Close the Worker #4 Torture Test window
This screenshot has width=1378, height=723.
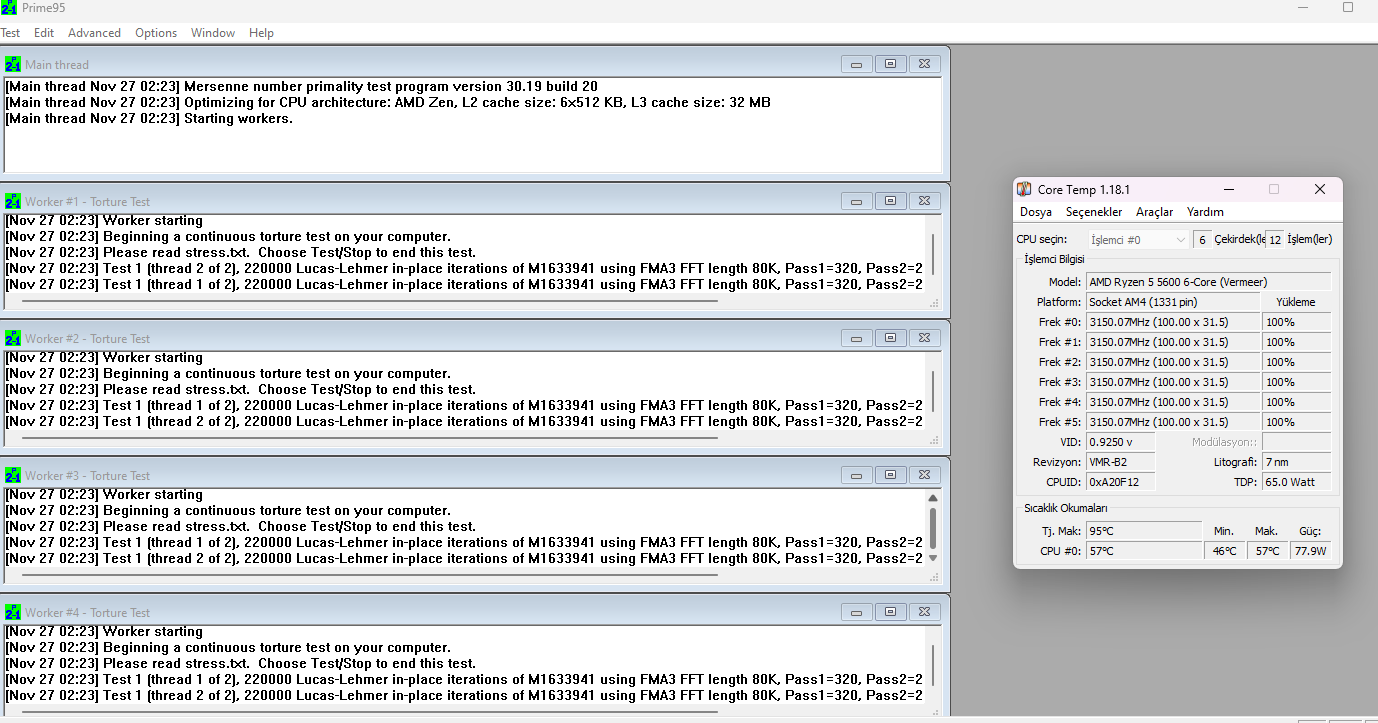coord(925,612)
